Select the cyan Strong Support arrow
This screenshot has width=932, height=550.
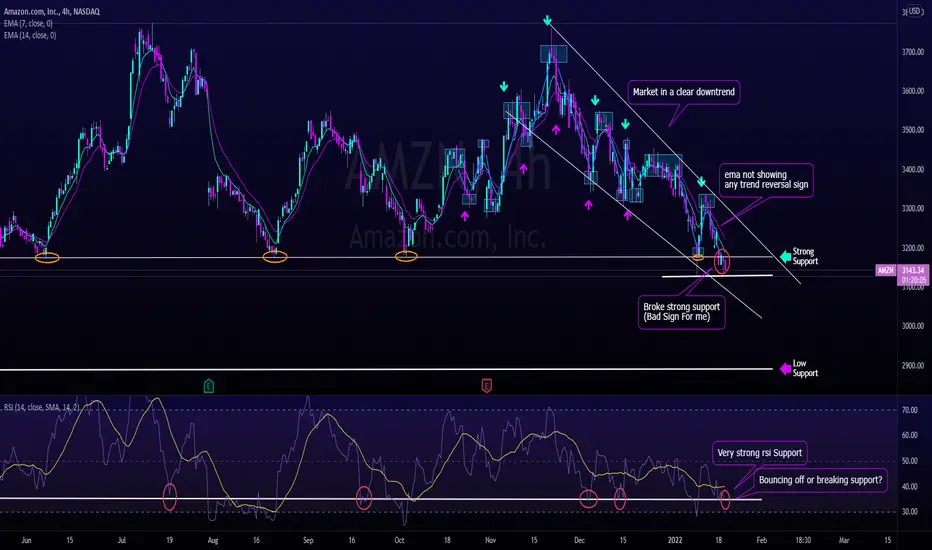785,257
